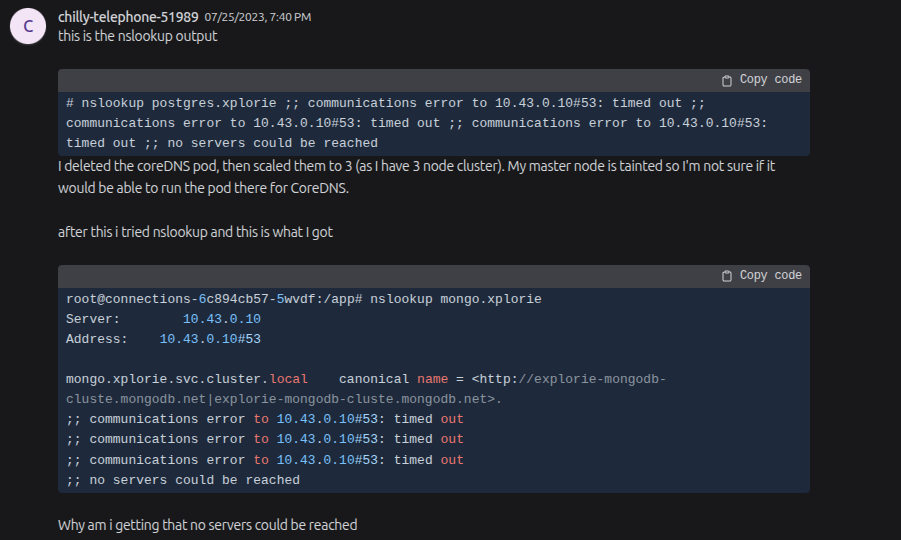Click the root@connections prompt line with 'nslookup mongo.xplorie'
This screenshot has width=901, height=540.
point(303,299)
